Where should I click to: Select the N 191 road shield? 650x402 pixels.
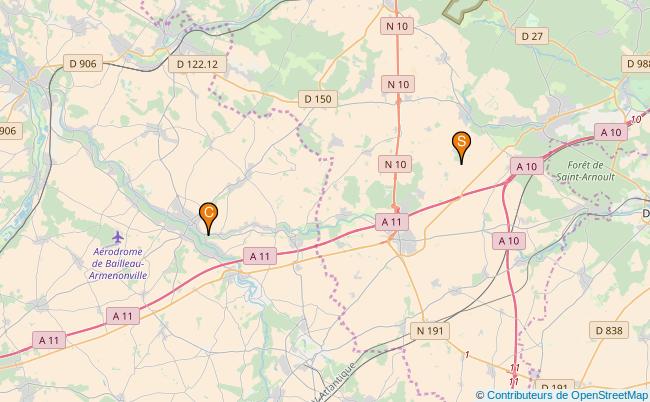[x=430, y=331]
